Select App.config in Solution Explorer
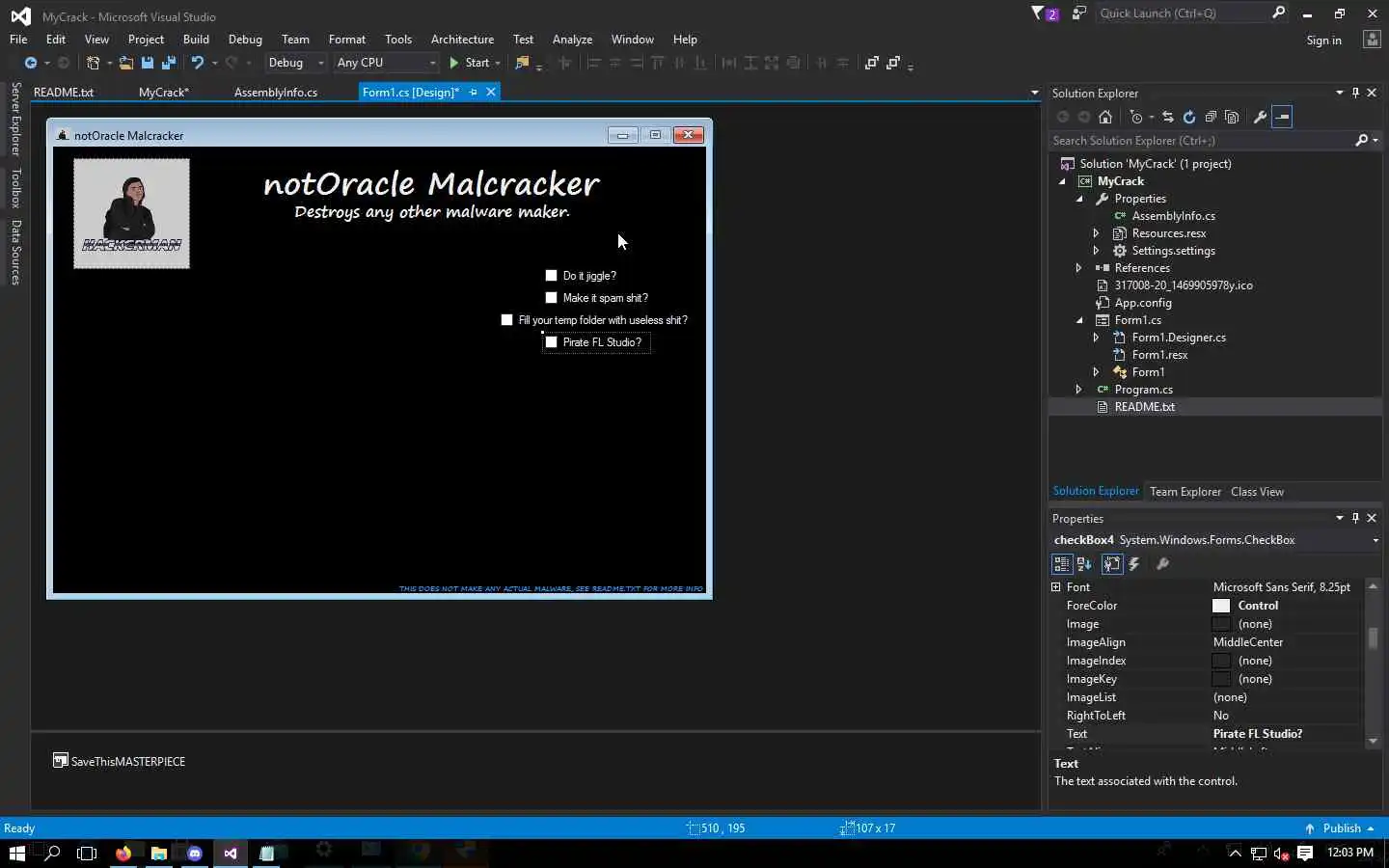 coord(1143,303)
